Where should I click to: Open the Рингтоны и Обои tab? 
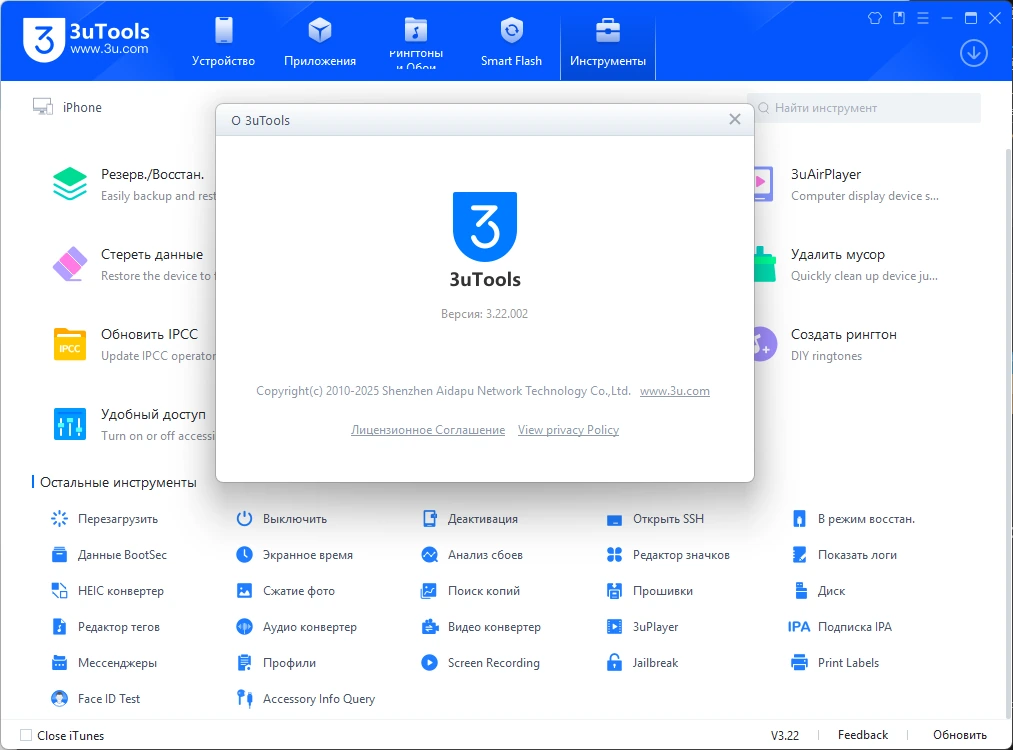(x=416, y=42)
